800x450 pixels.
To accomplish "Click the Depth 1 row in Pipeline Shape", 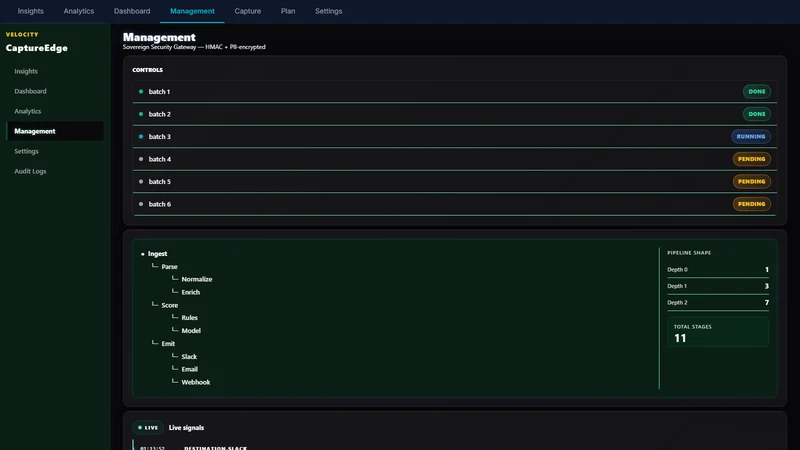I will 718,286.
